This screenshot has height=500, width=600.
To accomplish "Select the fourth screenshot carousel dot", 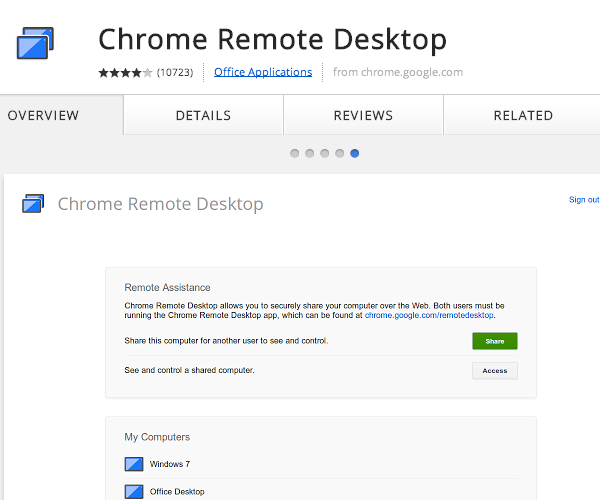I will pyautogui.click(x=339, y=153).
